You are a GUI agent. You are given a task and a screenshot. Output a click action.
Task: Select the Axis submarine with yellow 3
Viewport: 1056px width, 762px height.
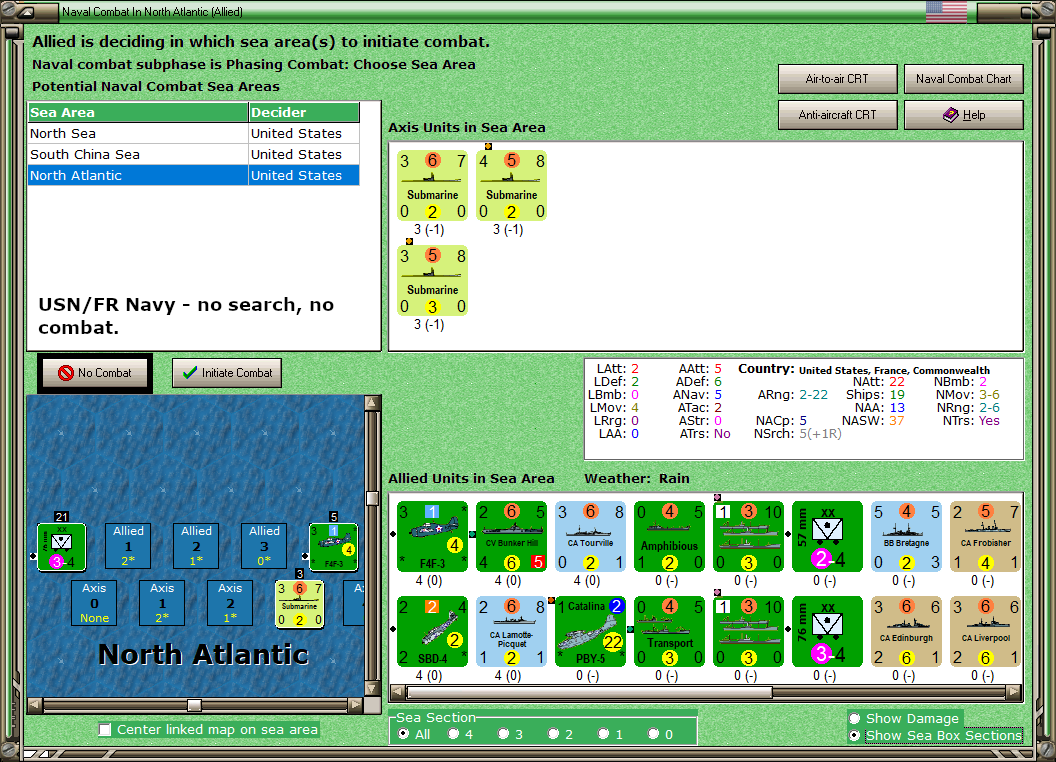(432, 280)
